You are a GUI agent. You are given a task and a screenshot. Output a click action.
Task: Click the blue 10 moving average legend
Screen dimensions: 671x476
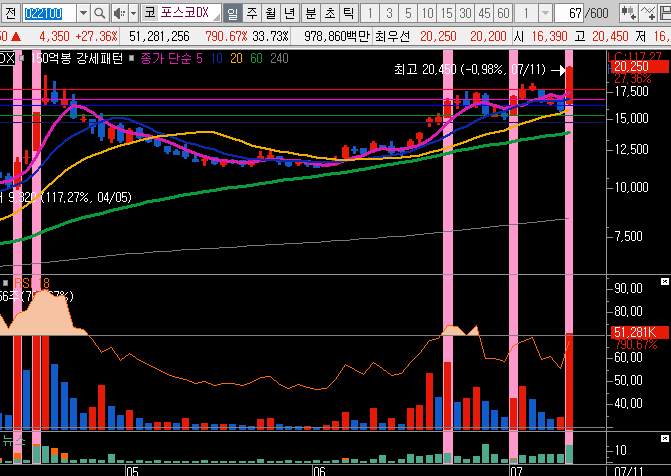217,58
